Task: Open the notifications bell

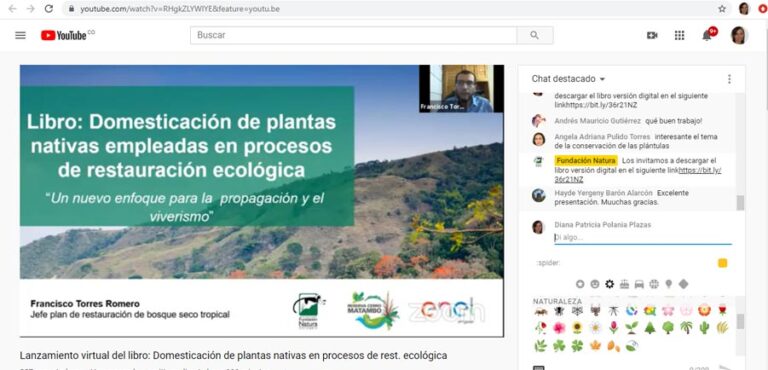Action: tap(707, 35)
